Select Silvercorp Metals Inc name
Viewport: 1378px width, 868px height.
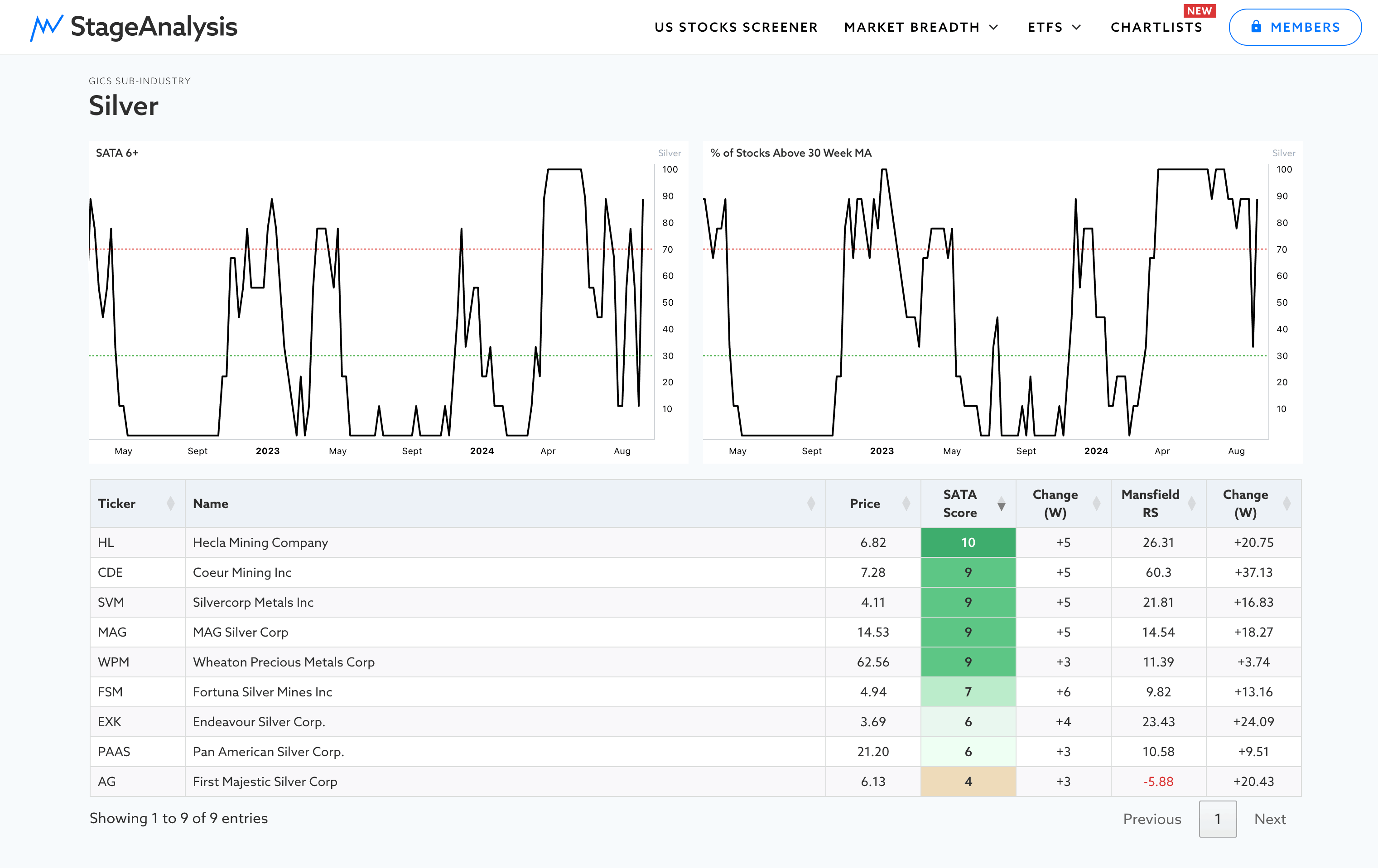pyautogui.click(x=253, y=602)
